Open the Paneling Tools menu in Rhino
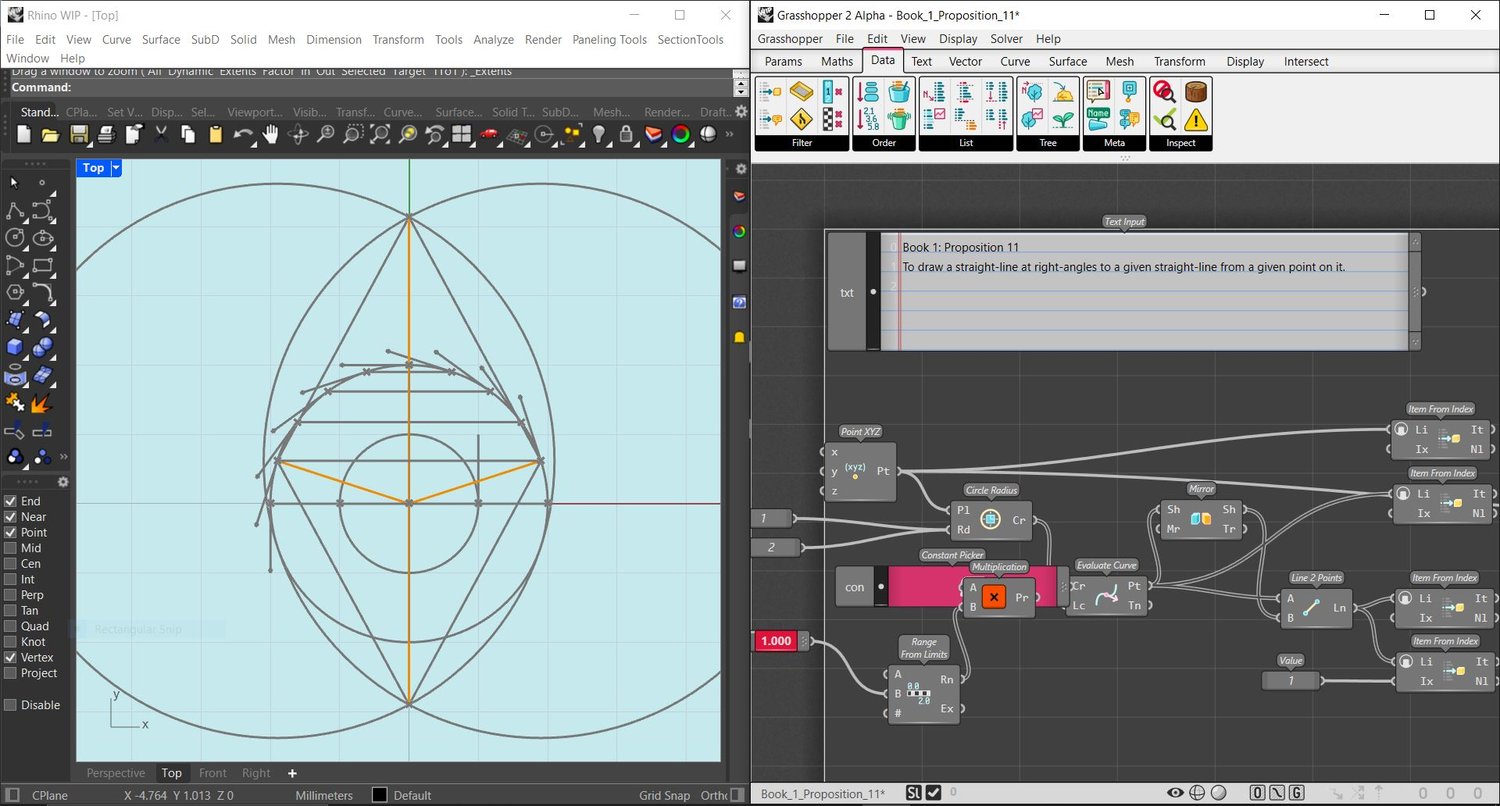The height and width of the screenshot is (806, 1500). coord(609,39)
